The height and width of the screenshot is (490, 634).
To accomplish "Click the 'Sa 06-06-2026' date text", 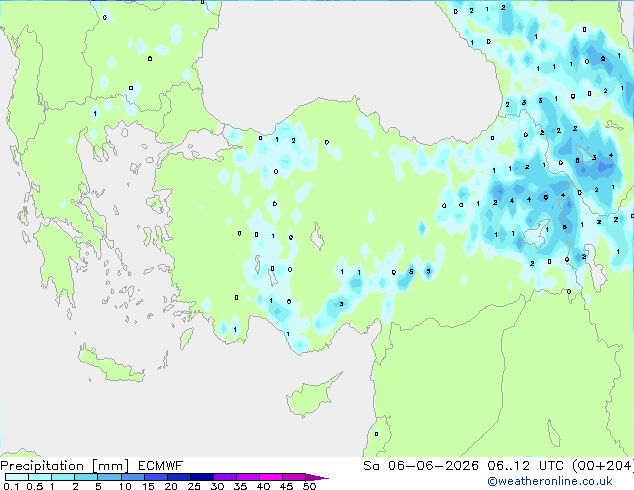I will (x=421, y=466).
